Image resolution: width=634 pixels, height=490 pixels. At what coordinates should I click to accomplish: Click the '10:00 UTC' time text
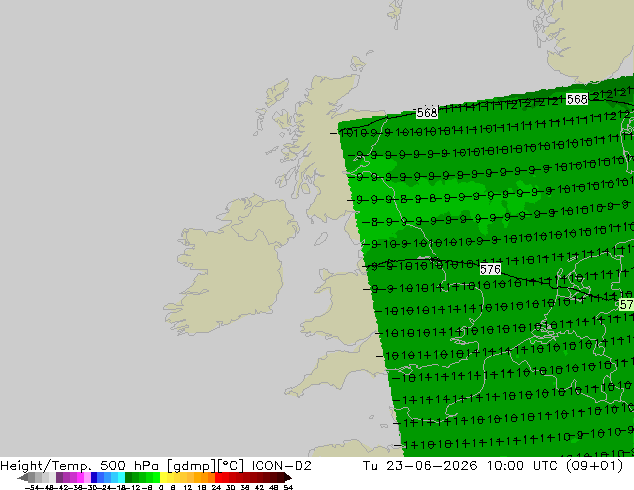coord(524,466)
